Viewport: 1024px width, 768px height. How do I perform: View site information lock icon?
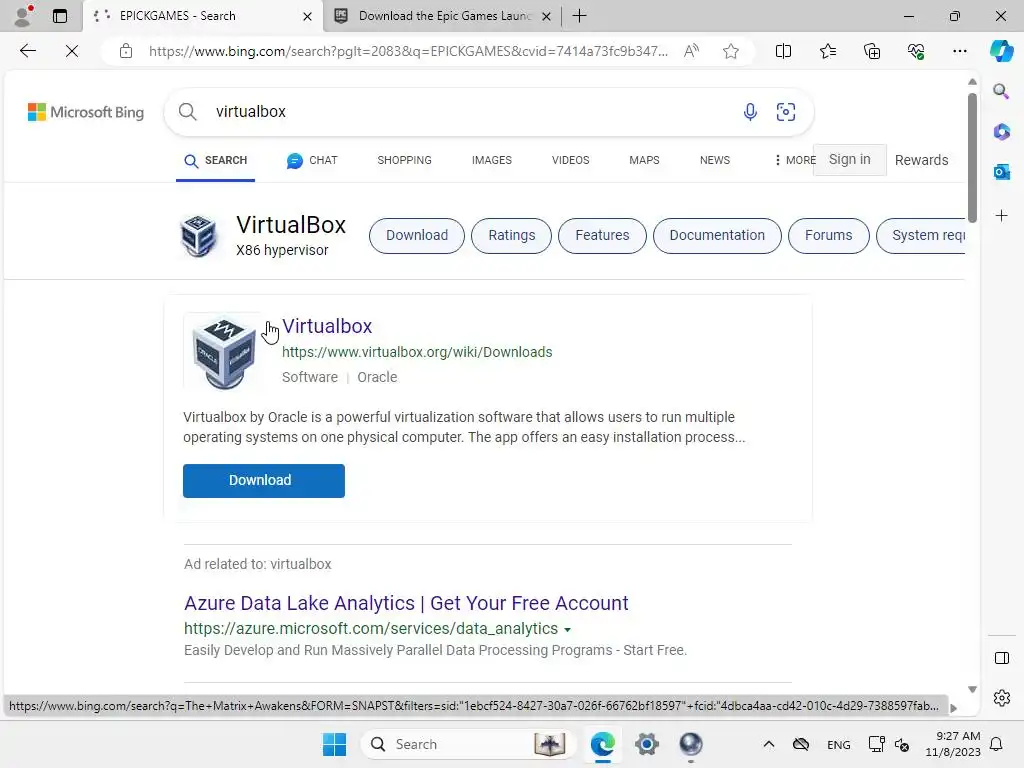126,51
